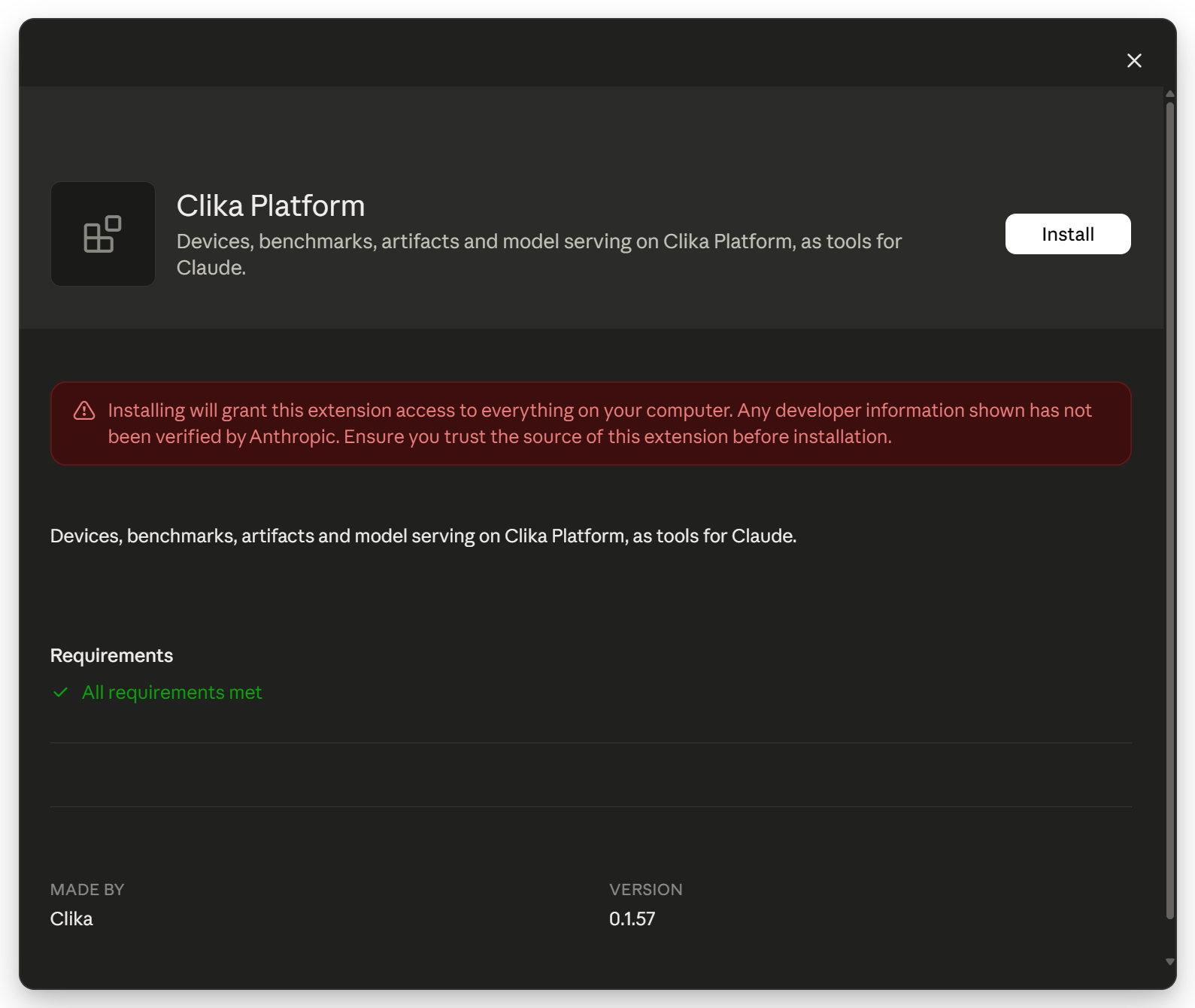Click the red installation warning message text

[599, 424]
